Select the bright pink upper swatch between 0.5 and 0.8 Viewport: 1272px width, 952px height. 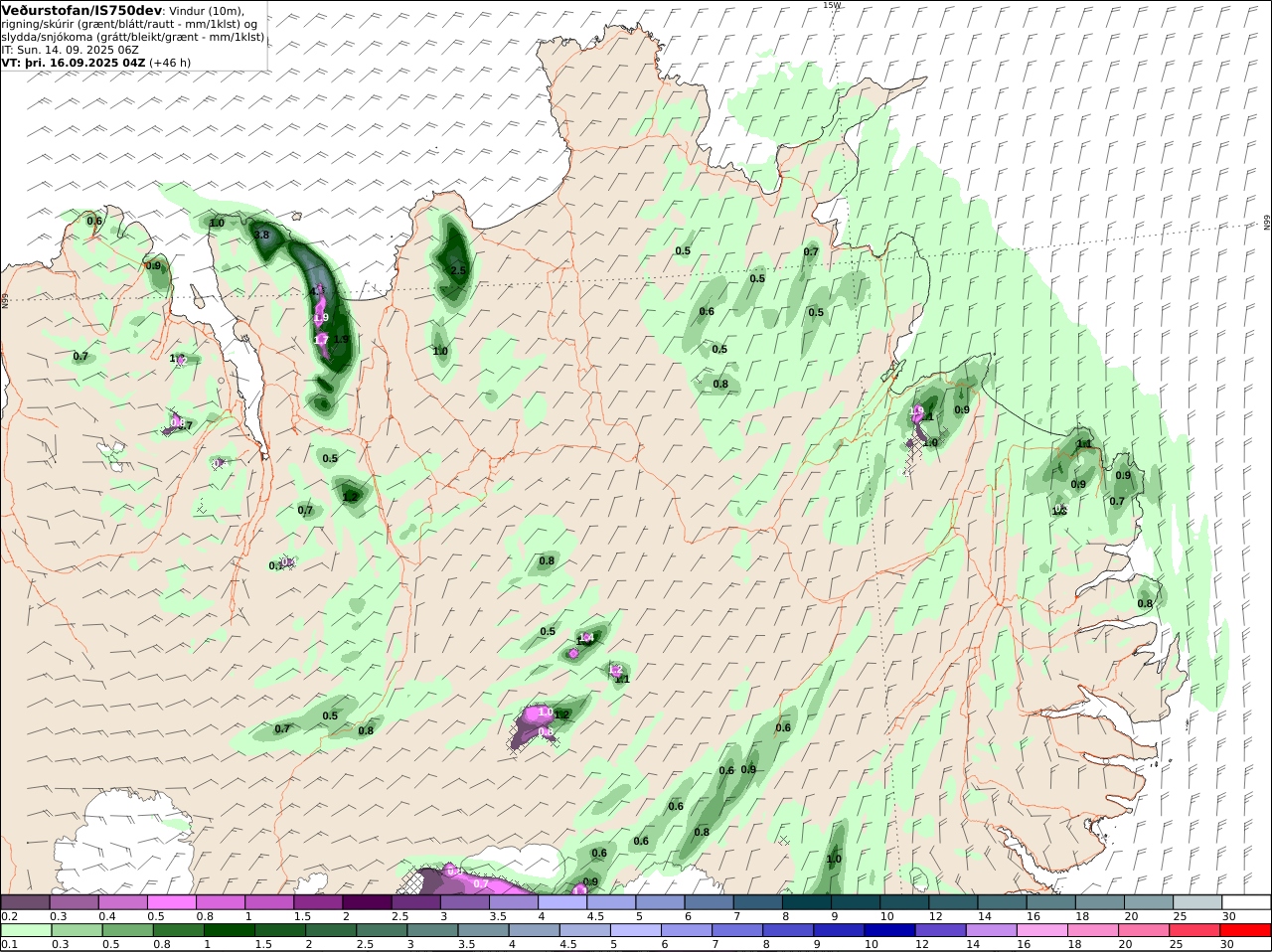coord(172,901)
